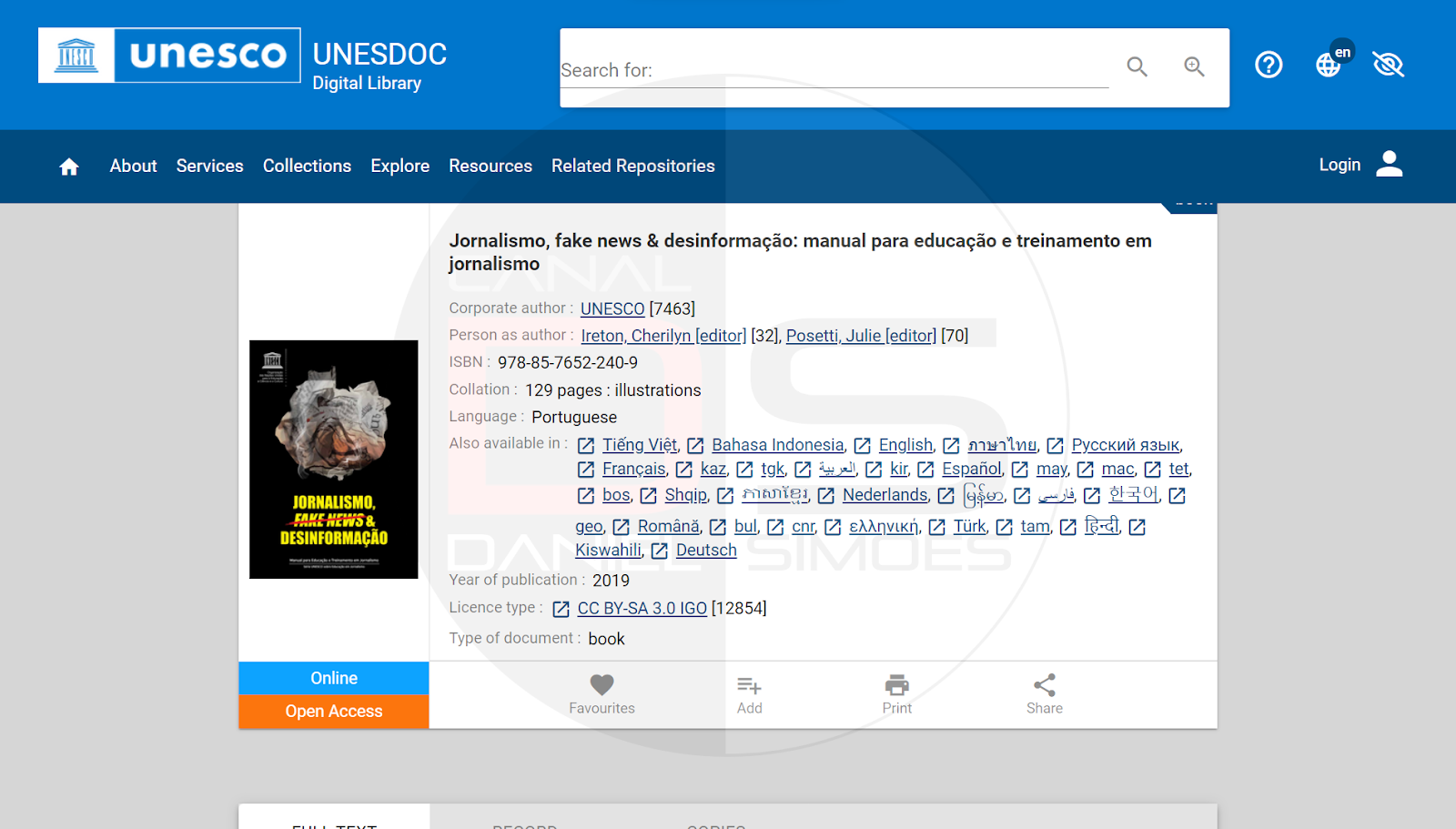Image resolution: width=1456 pixels, height=829 pixels.
Task: Open the tet version link
Action: (x=1179, y=469)
